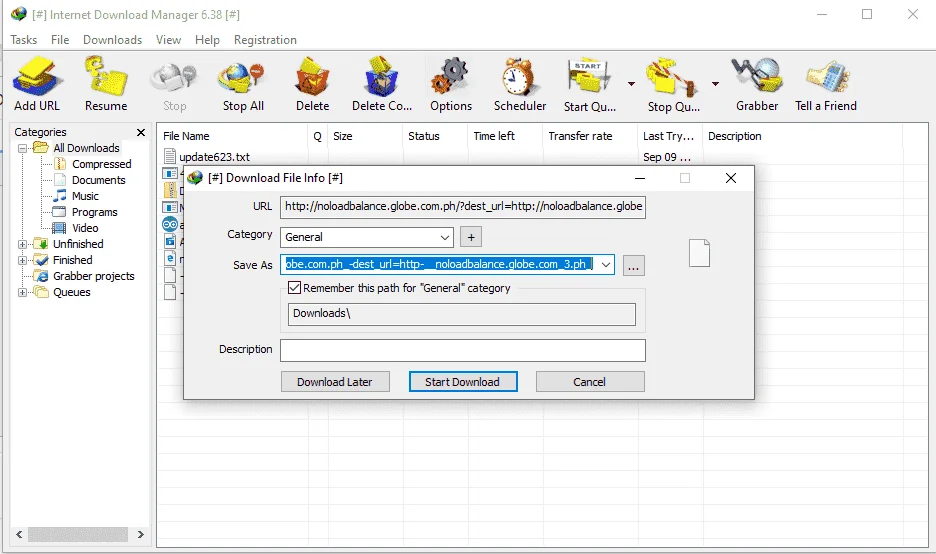Click the Resume toolbar icon
936x554 pixels.
tap(106, 76)
